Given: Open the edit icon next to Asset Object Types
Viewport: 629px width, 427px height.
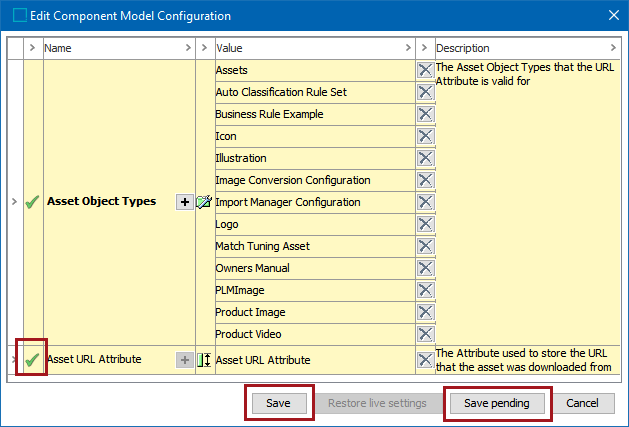Looking at the screenshot, I should 204,202.
